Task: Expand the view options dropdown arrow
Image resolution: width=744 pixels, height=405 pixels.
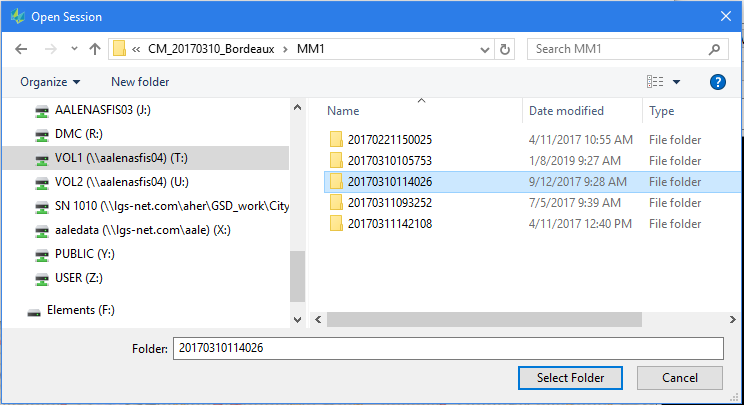Action: (677, 82)
